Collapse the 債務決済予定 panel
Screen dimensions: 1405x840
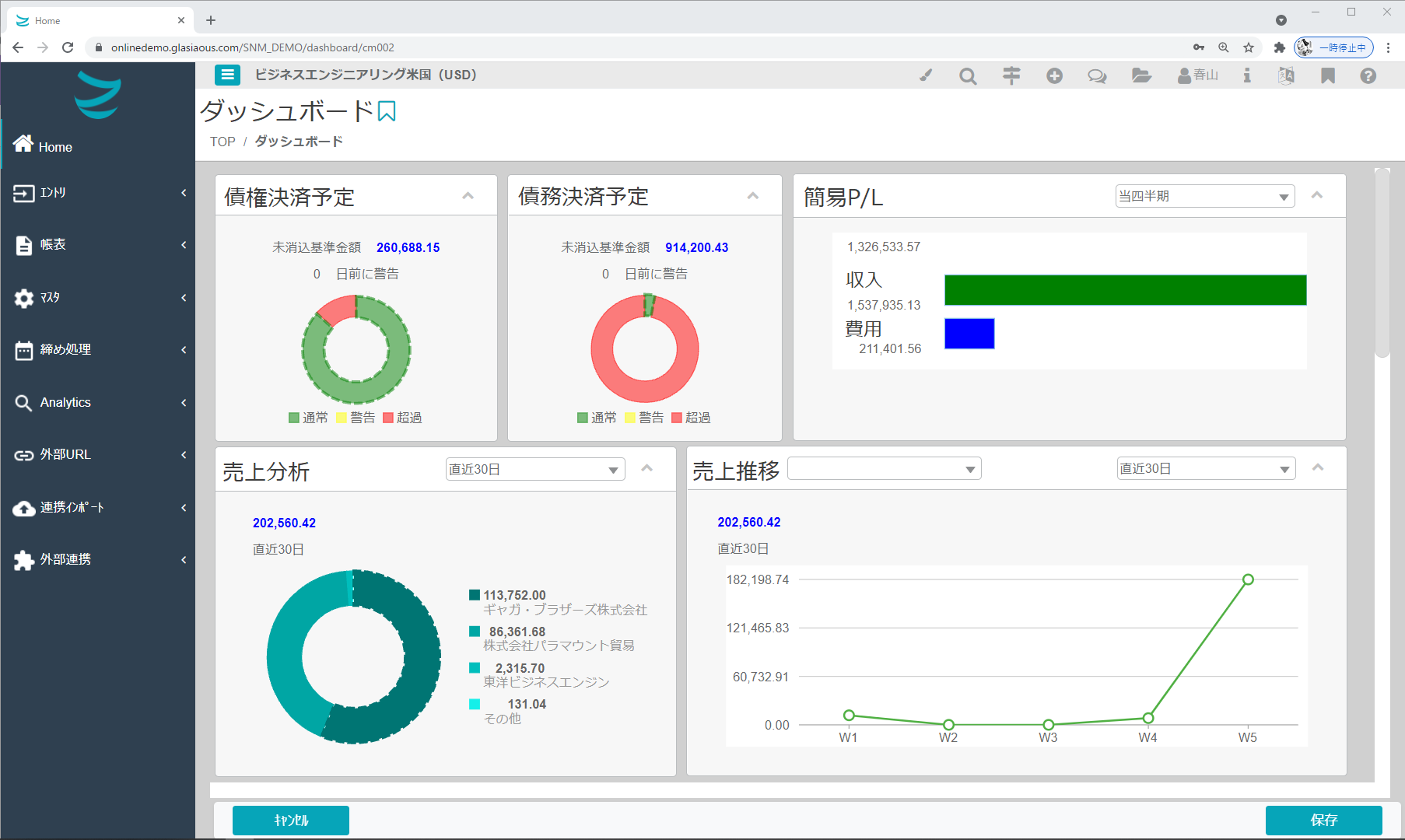(752, 196)
